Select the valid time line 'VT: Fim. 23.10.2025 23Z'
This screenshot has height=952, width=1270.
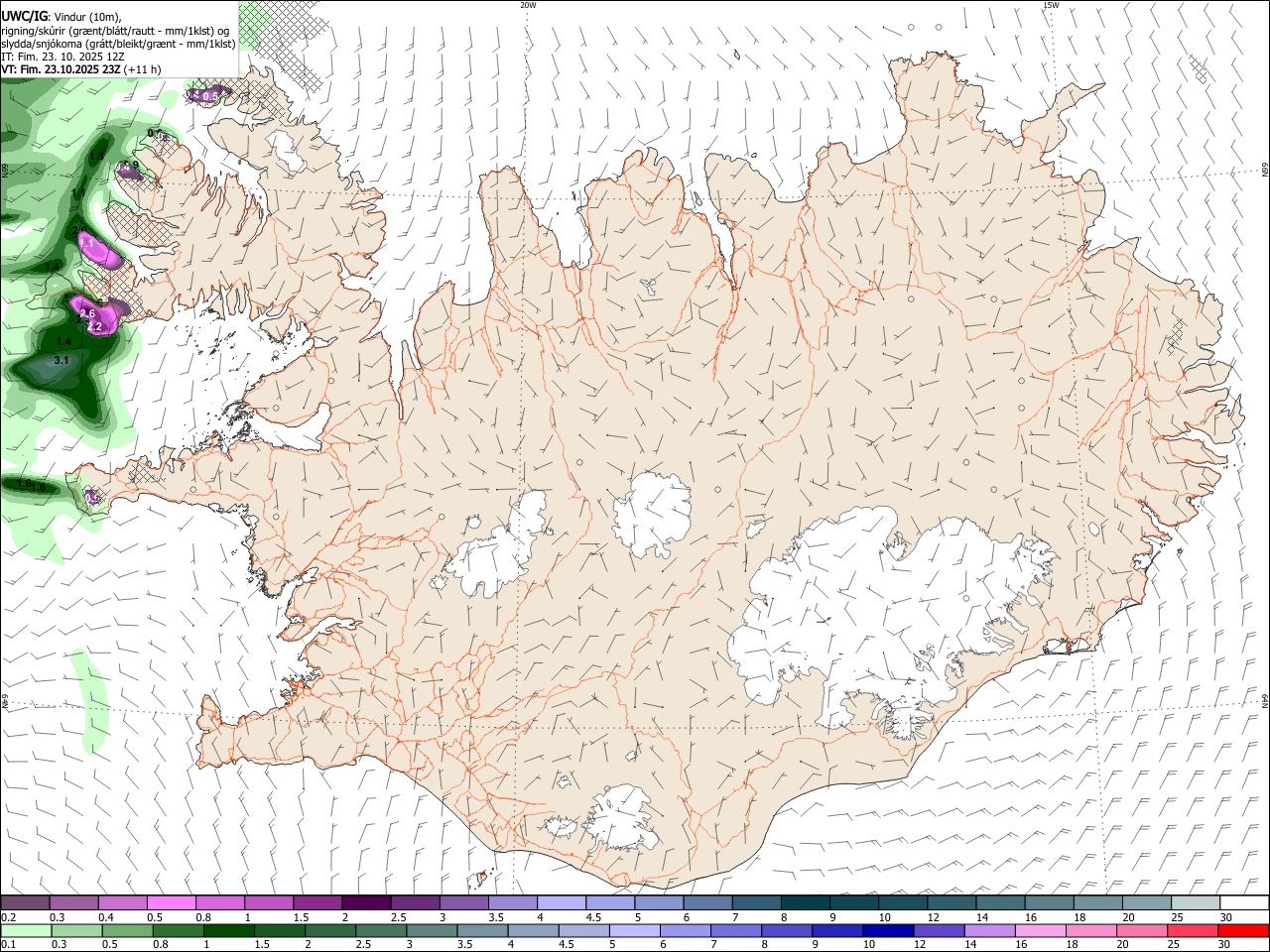click(x=63, y=69)
